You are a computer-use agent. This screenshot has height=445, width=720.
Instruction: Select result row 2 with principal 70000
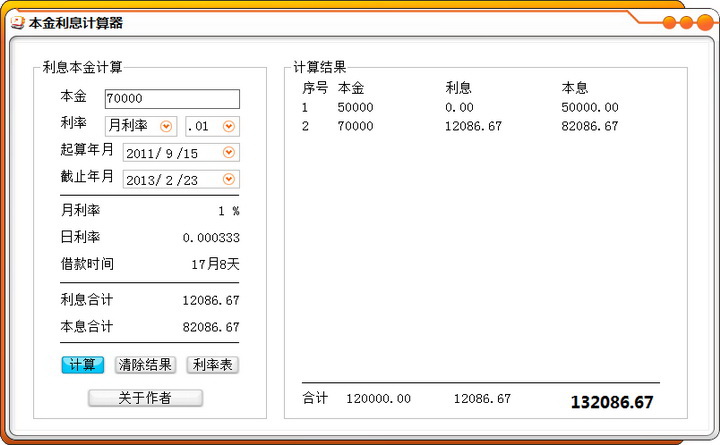pyautogui.click(x=460, y=126)
